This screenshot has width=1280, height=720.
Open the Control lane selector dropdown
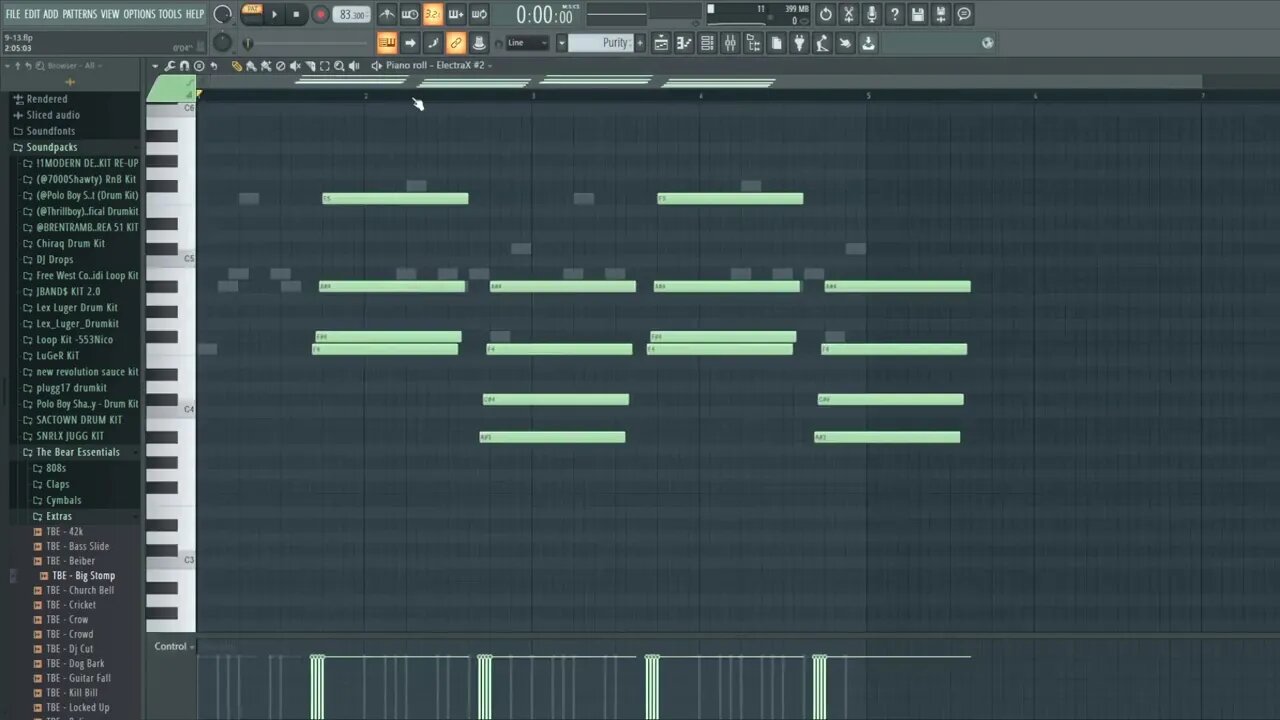pos(174,647)
